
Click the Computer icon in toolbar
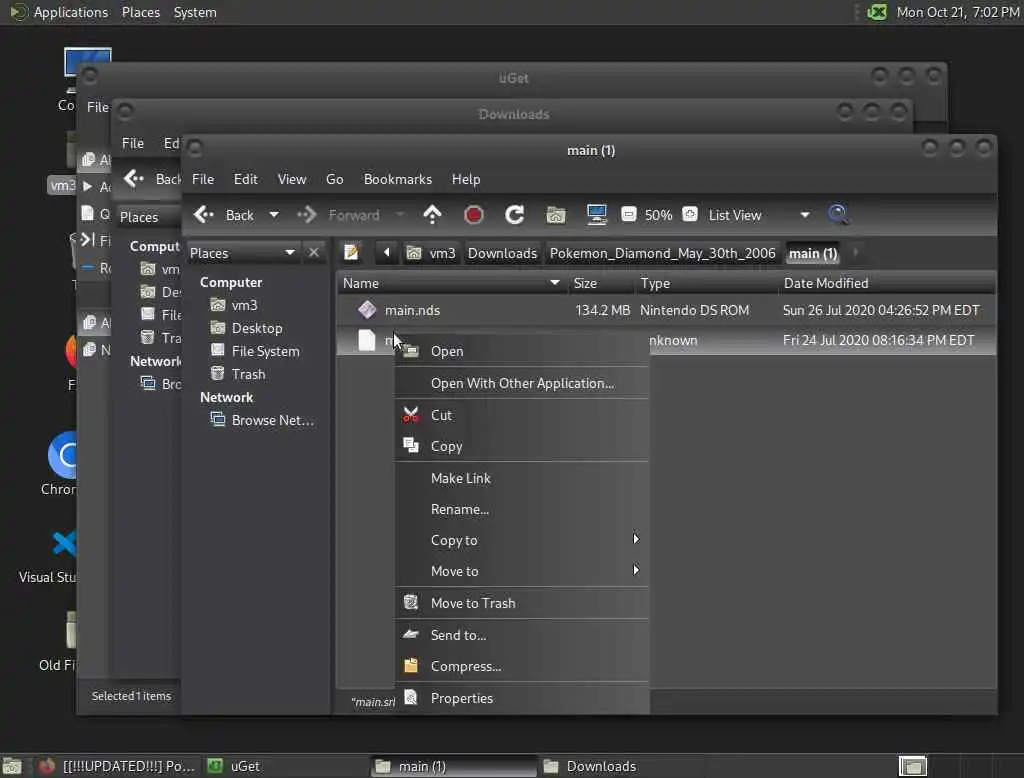click(x=597, y=214)
